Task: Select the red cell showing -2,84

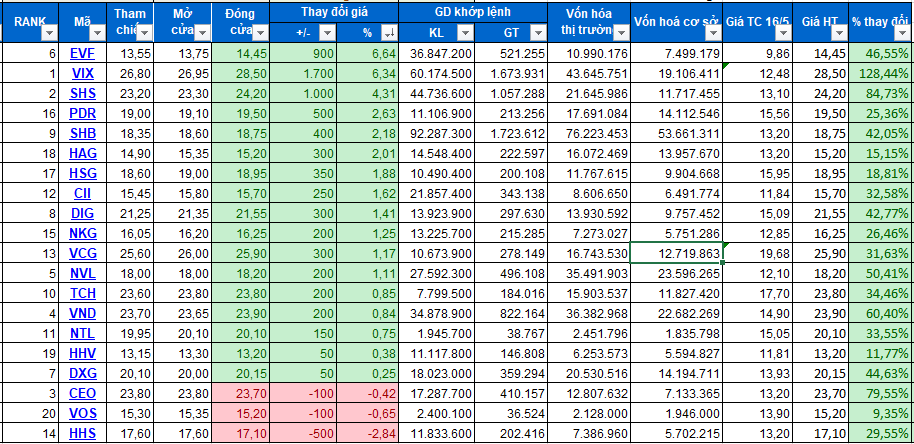Action: pos(368,434)
